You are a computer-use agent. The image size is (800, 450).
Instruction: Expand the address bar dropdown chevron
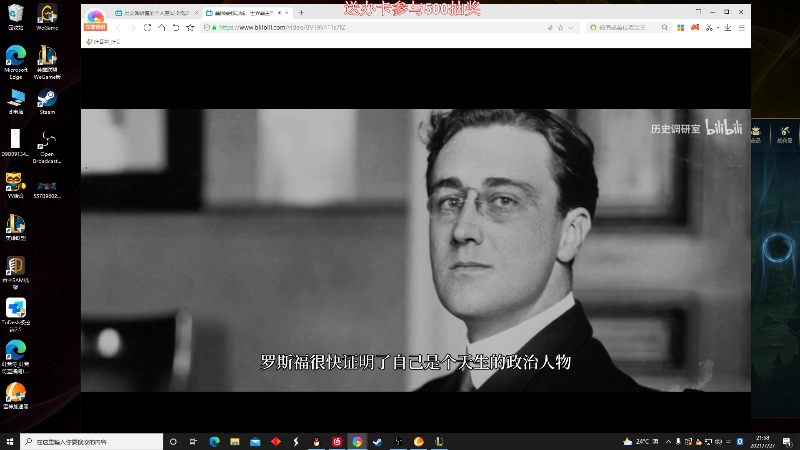[570, 28]
